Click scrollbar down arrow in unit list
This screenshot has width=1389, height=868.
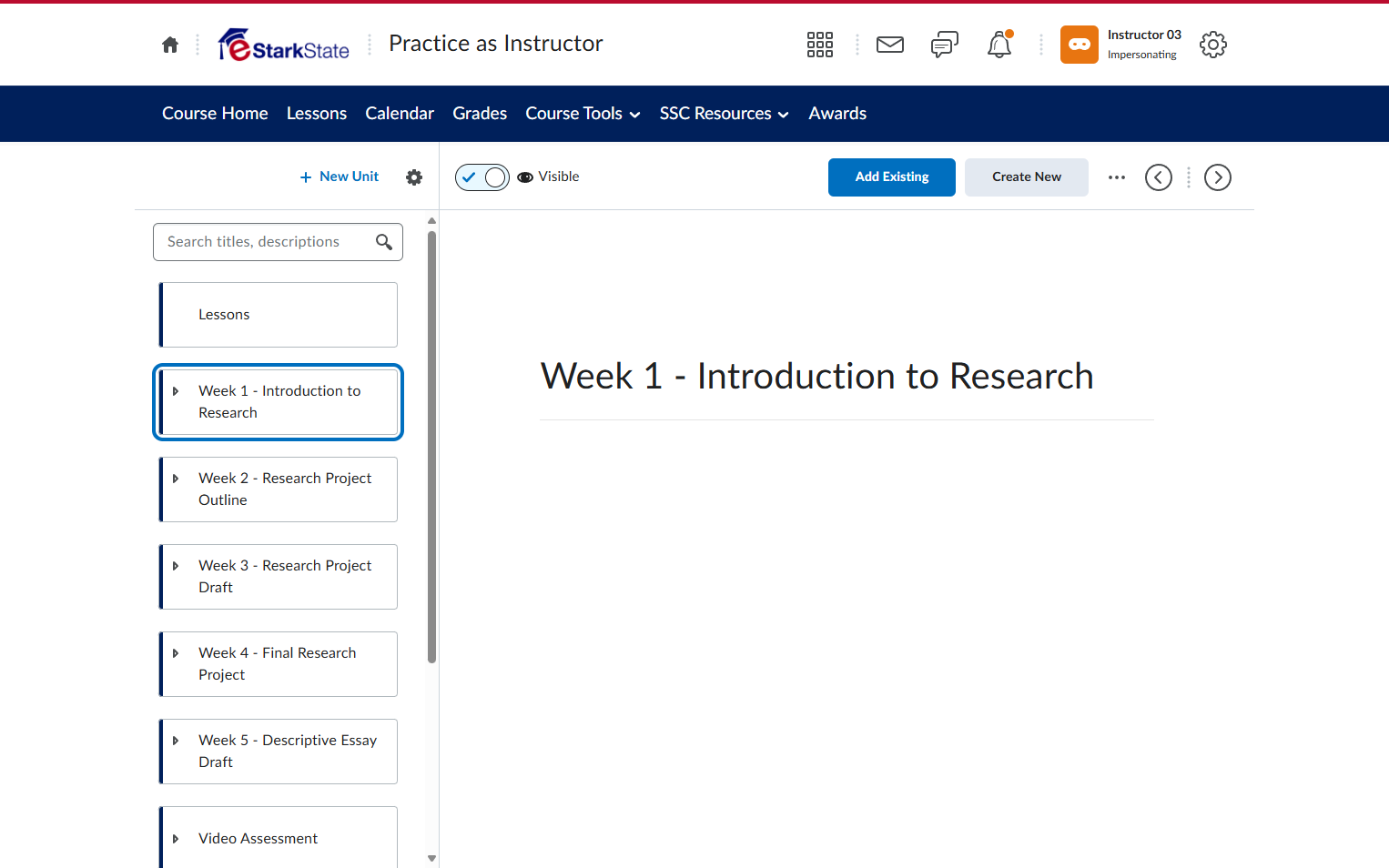(432, 858)
